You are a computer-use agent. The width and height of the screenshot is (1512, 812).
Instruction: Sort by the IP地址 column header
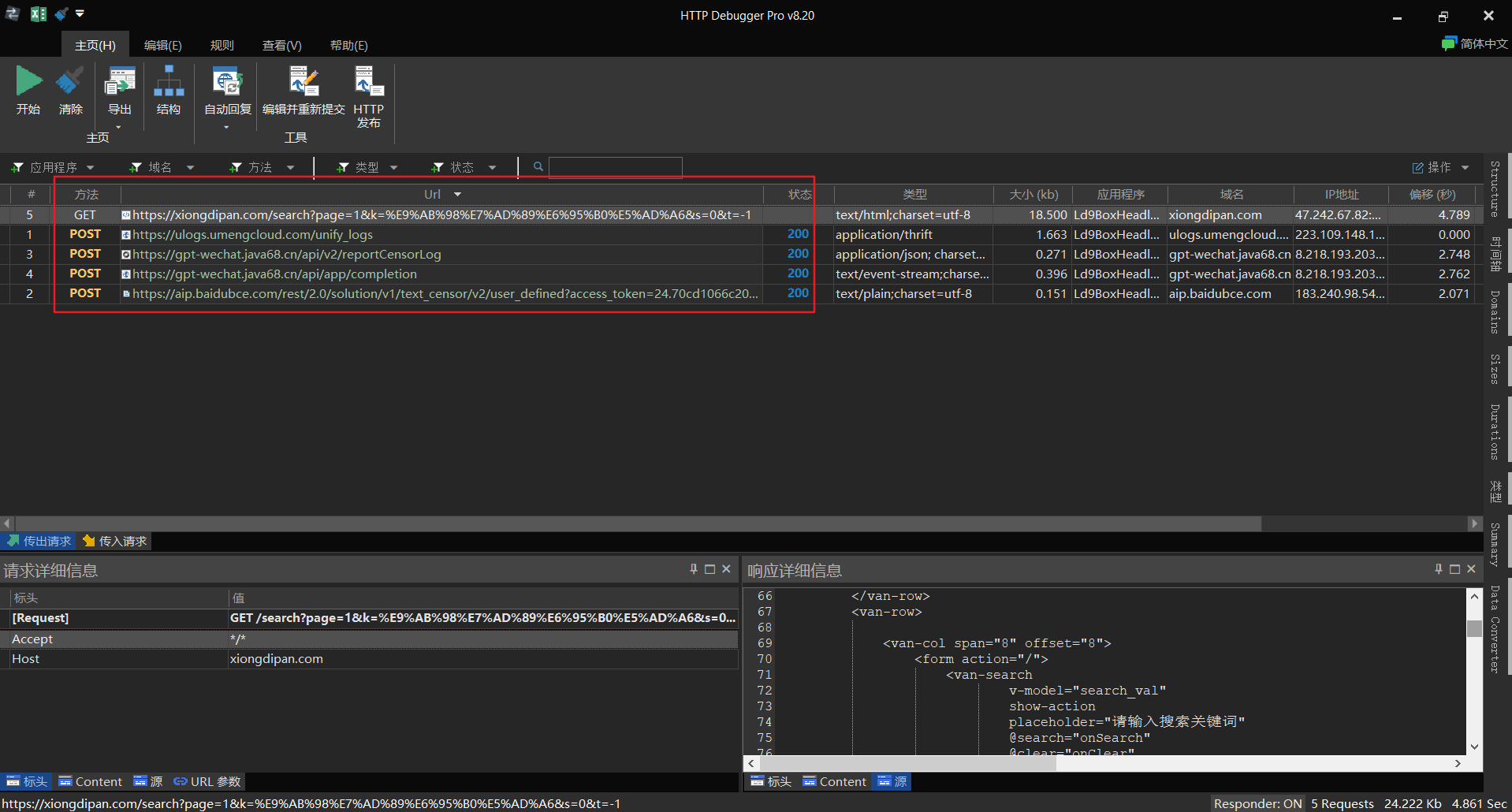click(1341, 194)
